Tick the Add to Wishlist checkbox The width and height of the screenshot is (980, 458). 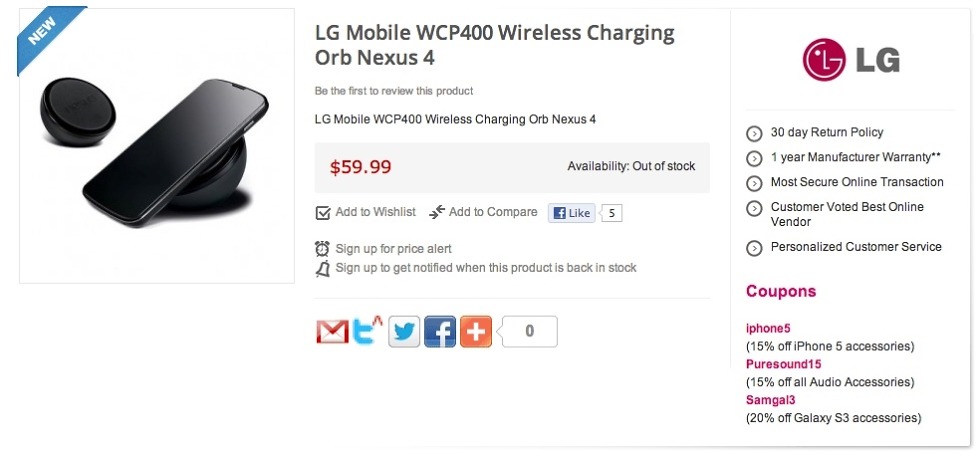point(323,213)
